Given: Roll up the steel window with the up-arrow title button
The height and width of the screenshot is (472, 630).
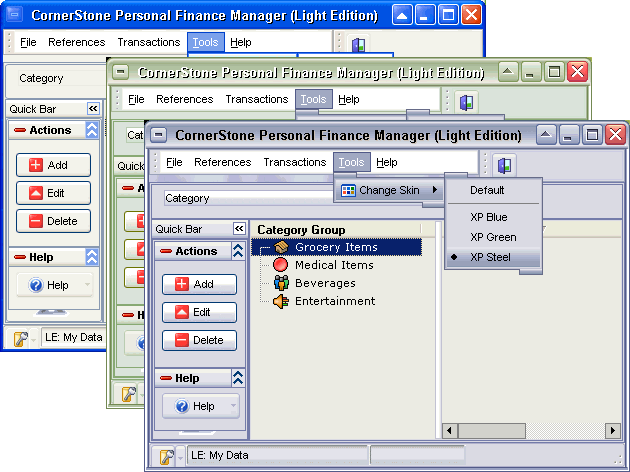Looking at the screenshot, I should (546, 134).
